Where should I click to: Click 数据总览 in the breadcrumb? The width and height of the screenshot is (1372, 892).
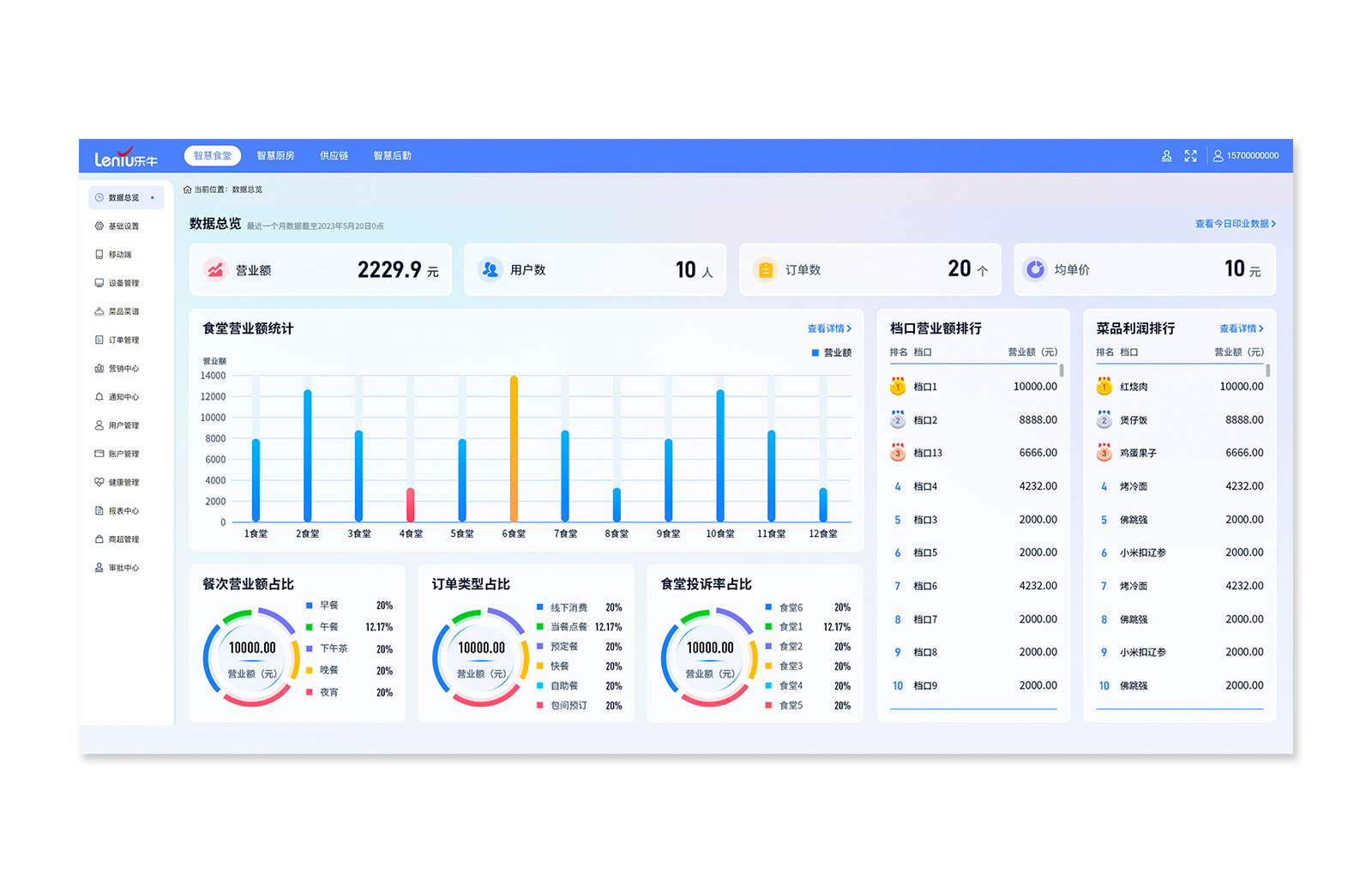247,190
